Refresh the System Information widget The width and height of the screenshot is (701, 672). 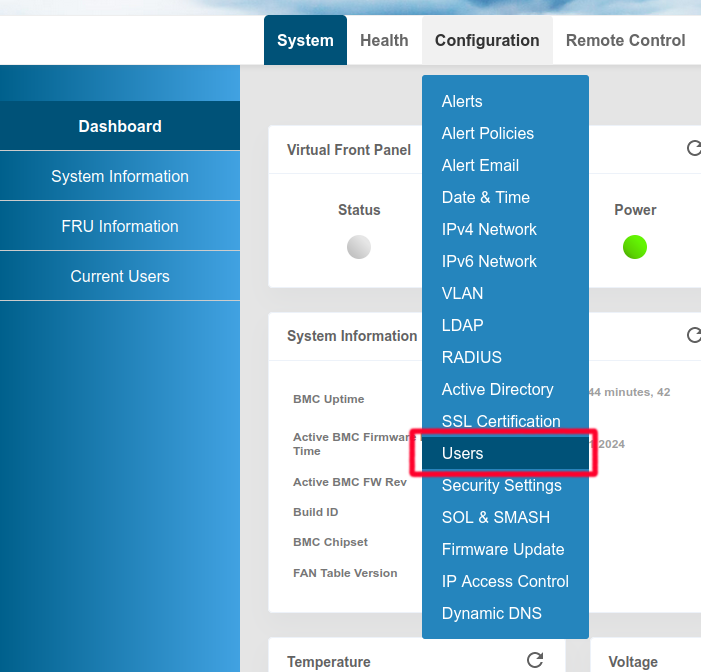pos(693,335)
